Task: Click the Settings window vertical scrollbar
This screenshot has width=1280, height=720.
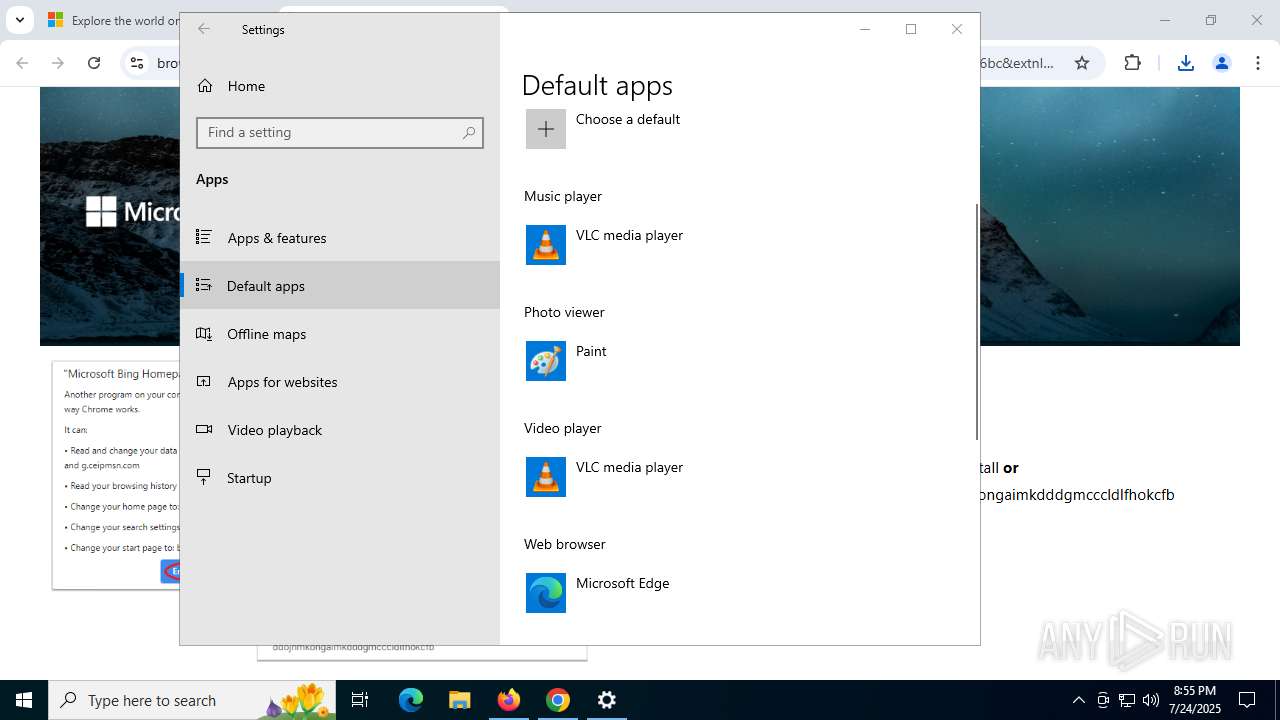Action: (976, 322)
